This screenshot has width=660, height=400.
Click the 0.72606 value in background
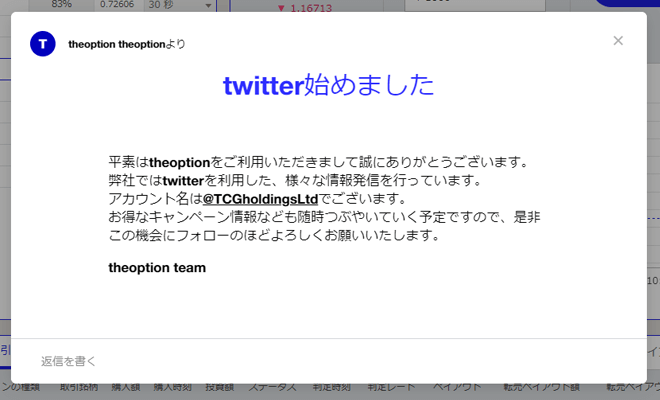(x=117, y=5)
